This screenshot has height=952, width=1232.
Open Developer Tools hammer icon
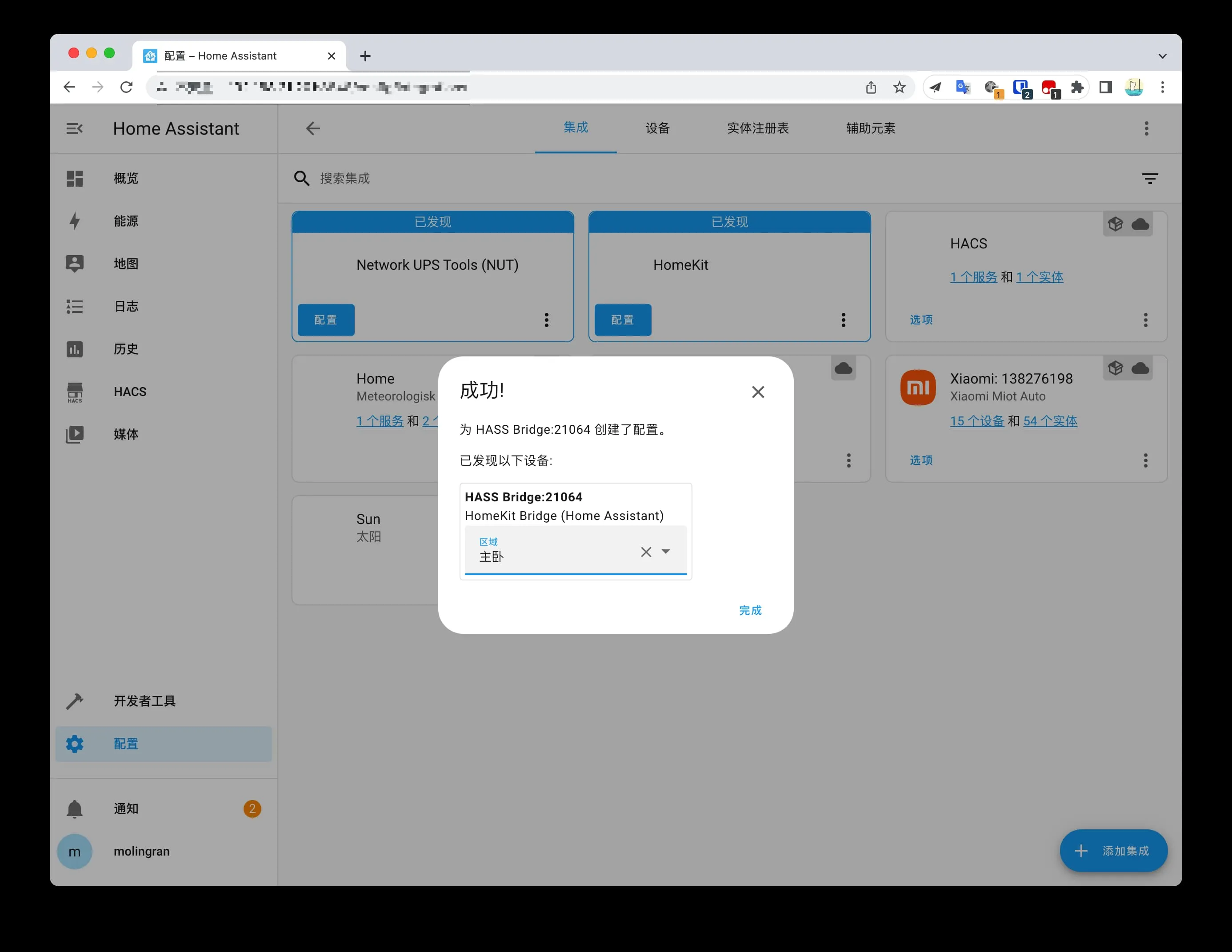[x=75, y=701]
